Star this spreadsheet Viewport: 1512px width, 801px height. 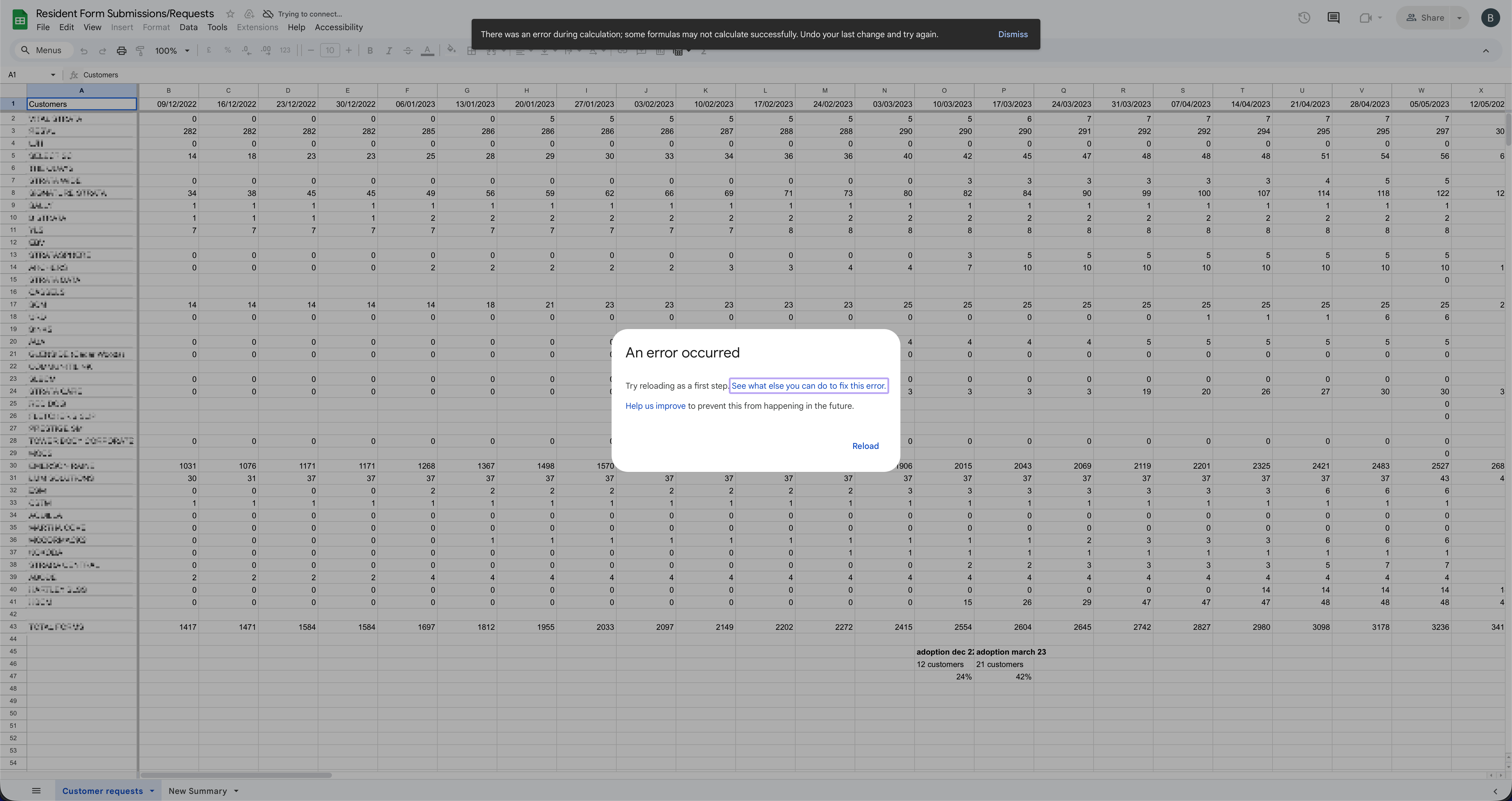tap(230, 14)
